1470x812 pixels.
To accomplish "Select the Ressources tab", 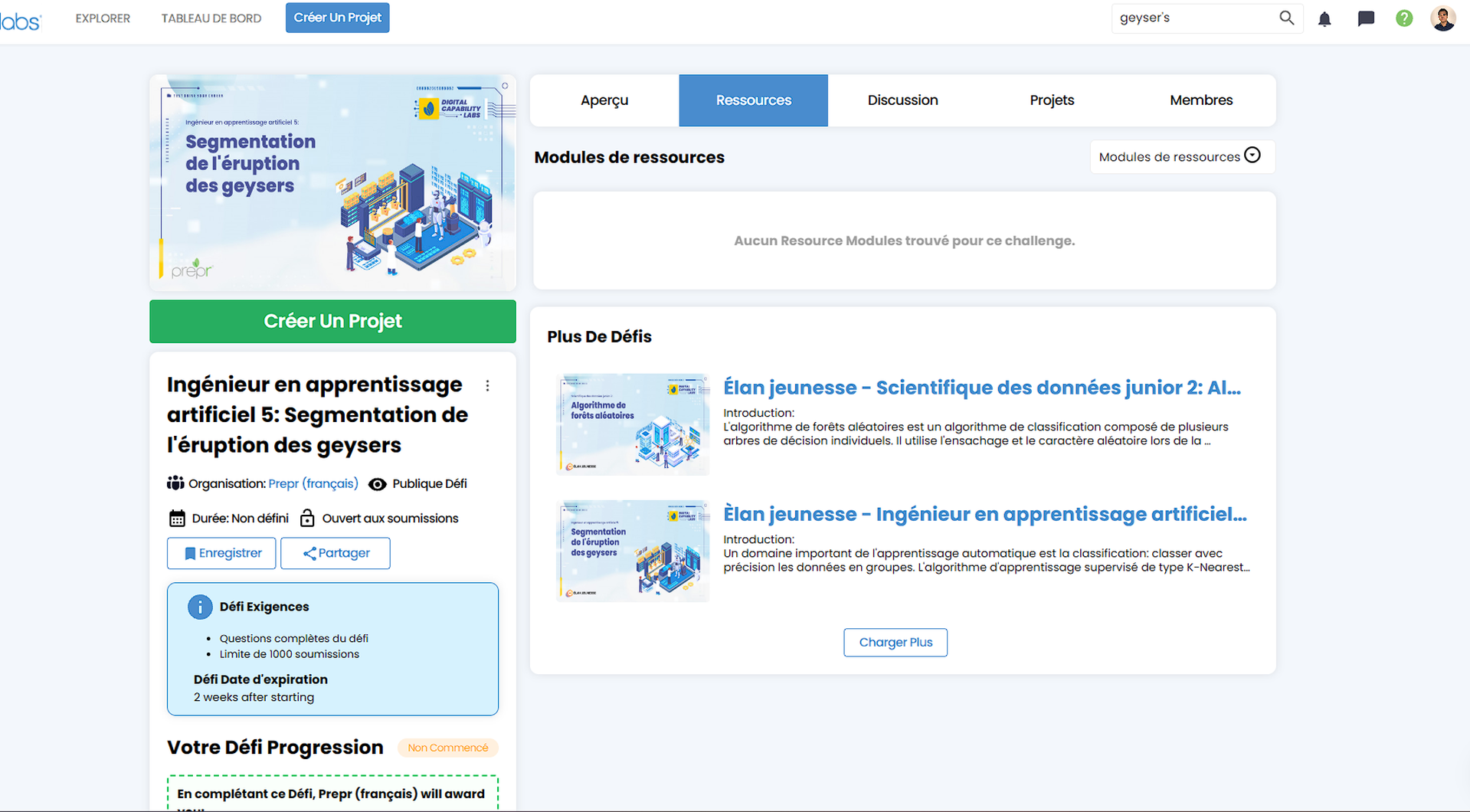I will tap(753, 100).
